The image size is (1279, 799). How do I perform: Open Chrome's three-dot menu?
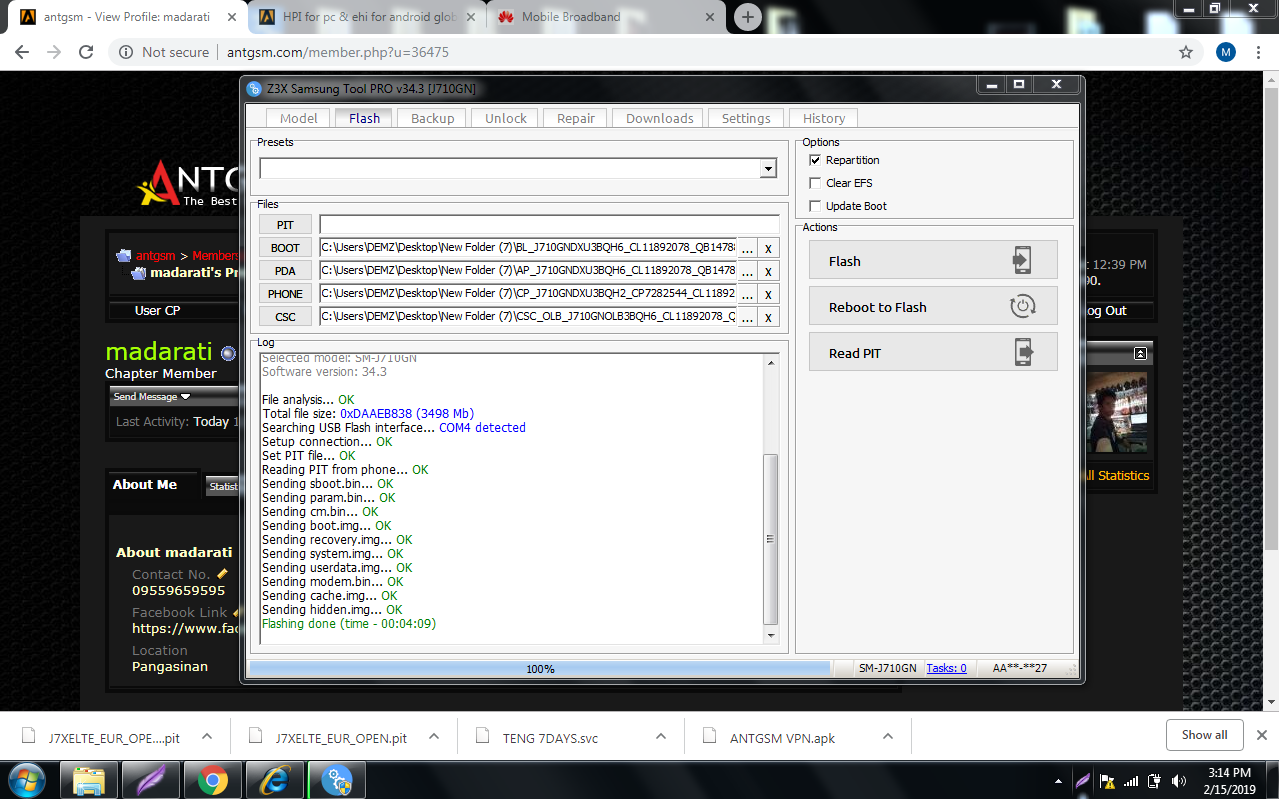(x=1260, y=52)
